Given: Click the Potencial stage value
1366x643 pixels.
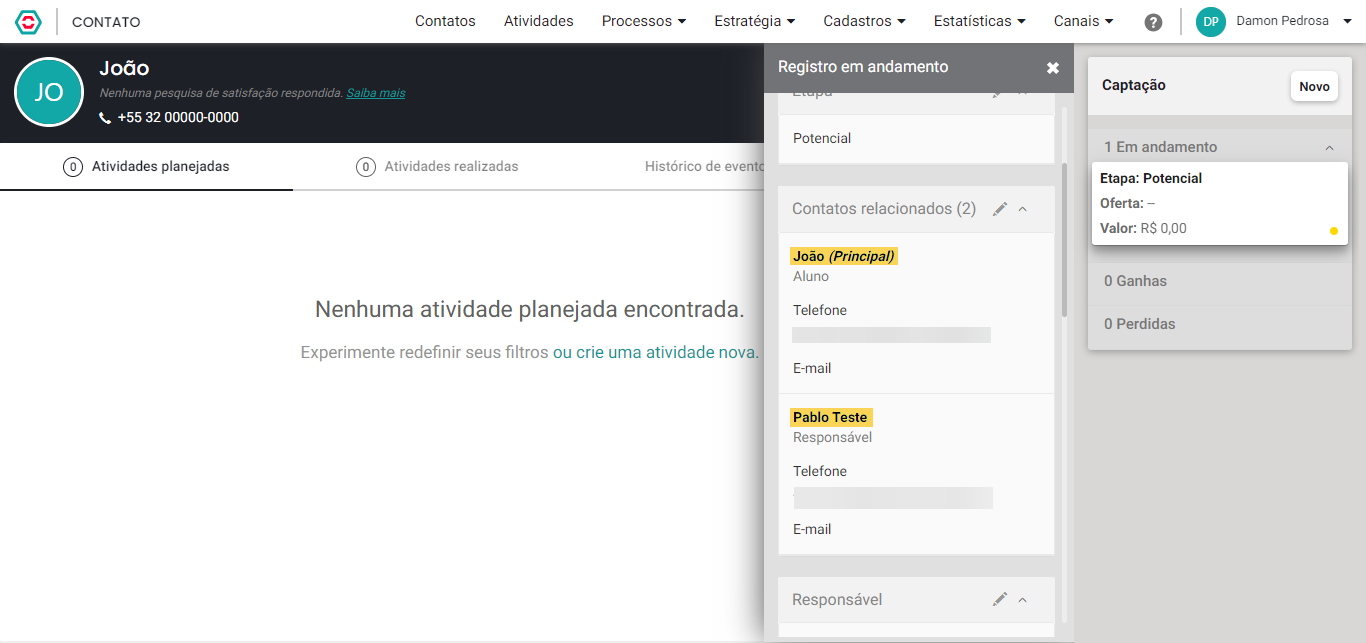Looking at the screenshot, I should (x=822, y=138).
